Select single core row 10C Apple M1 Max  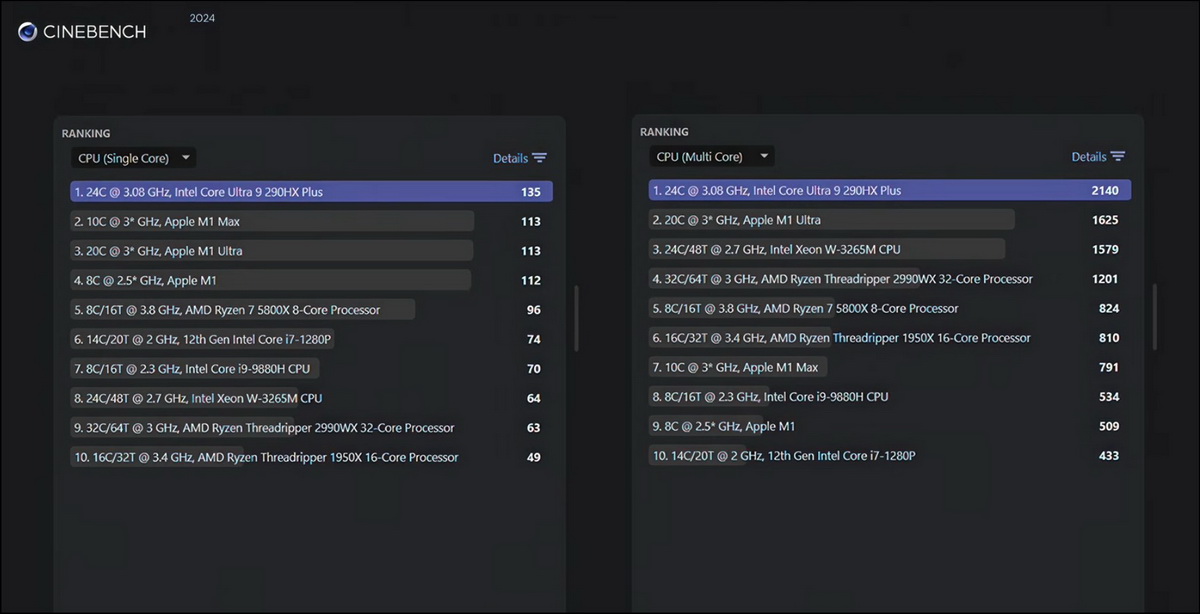click(x=311, y=222)
